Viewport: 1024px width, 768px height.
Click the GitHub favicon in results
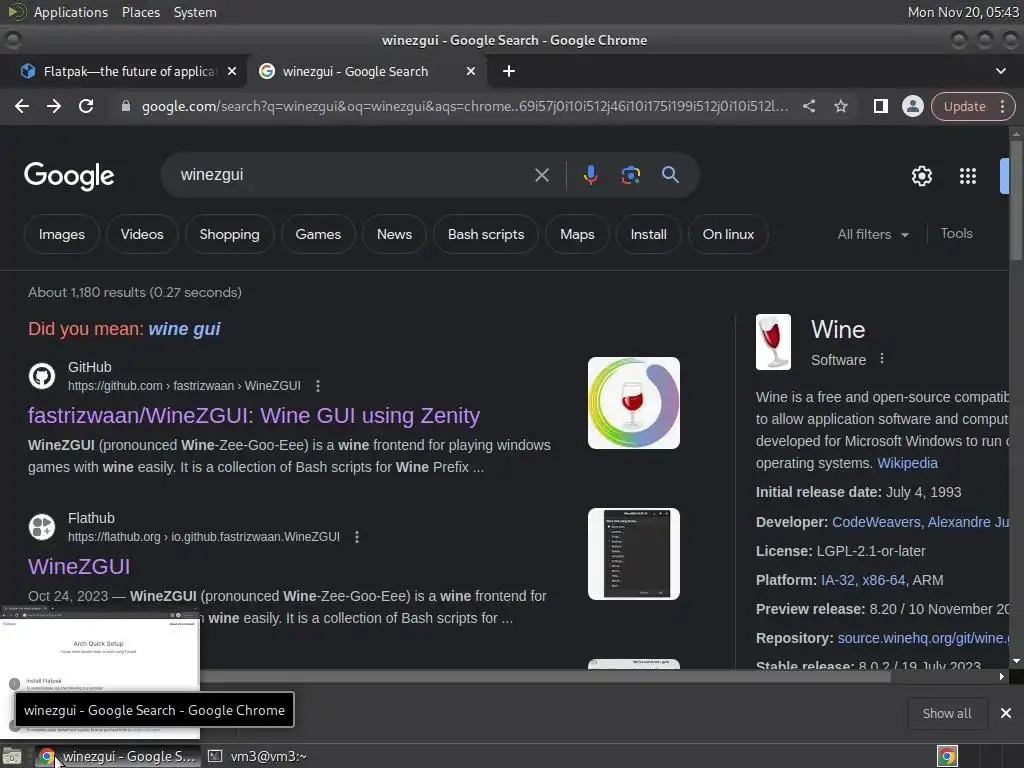42,376
